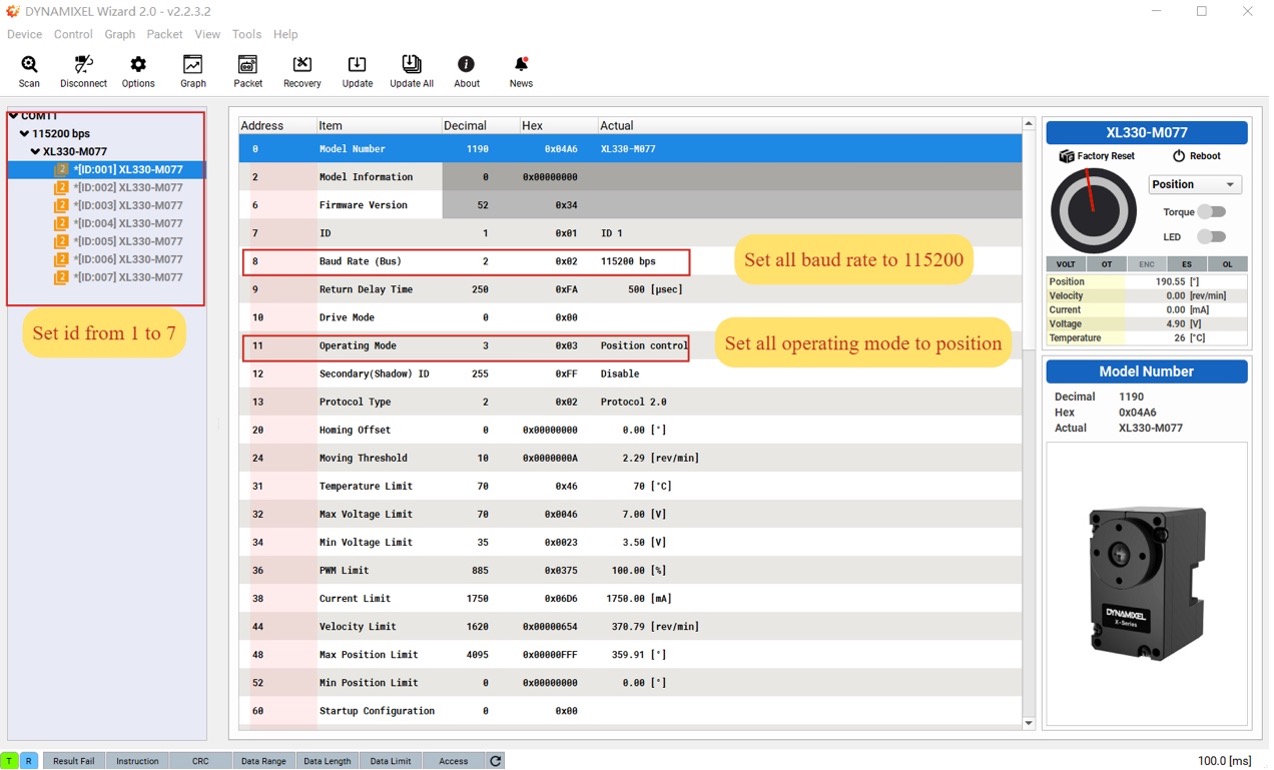Click the Instruction status button
The width and height of the screenshot is (1274, 770).
137,761
